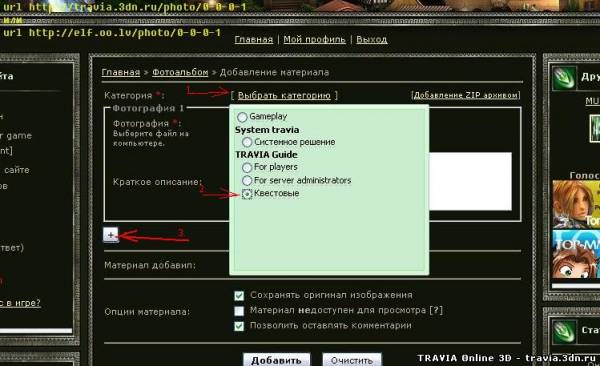600x366 pixels.
Task: Open the TOP-MMO cartoon banner thumbnail
Action: [x=576, y=254]
